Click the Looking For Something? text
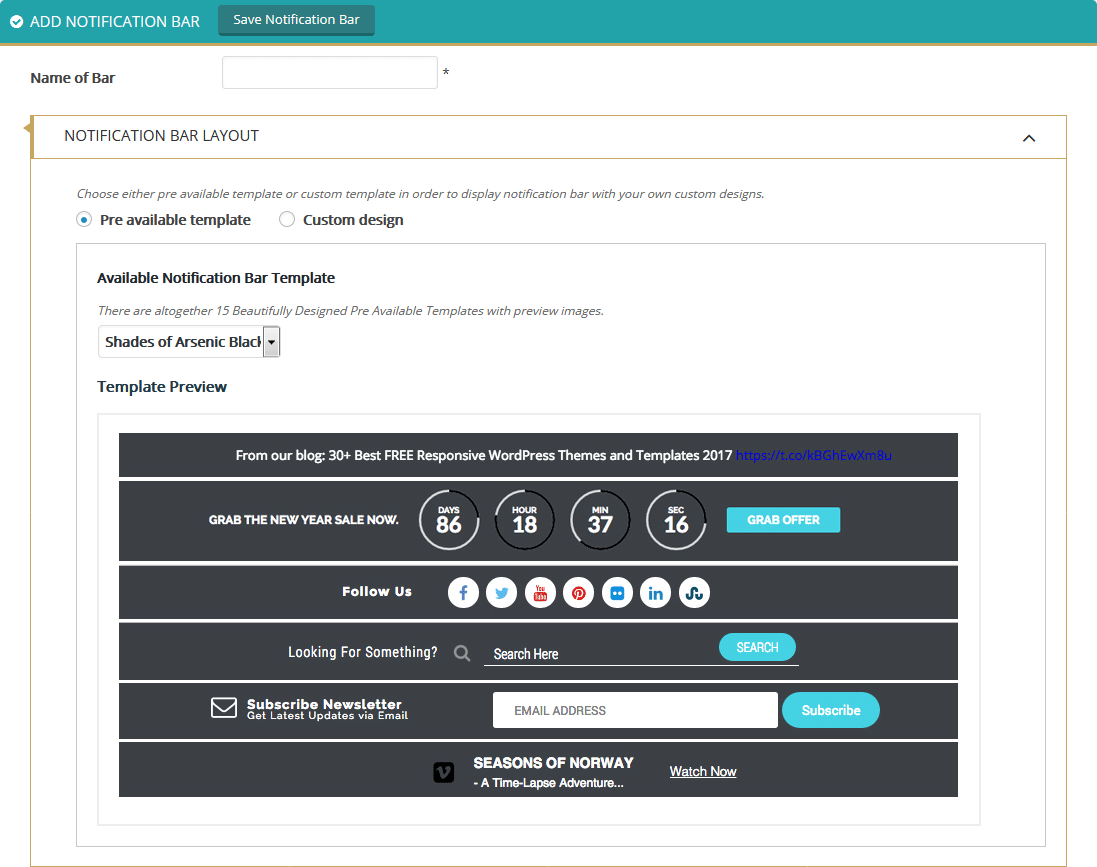 pyautogui.click(x=362, y=652)
